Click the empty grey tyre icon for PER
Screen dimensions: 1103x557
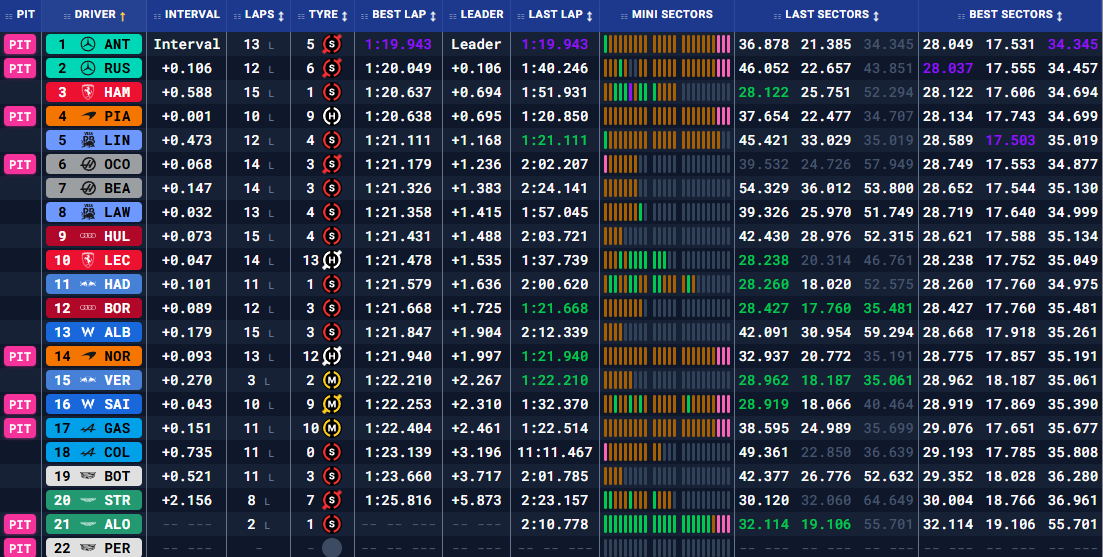(332, 548)
